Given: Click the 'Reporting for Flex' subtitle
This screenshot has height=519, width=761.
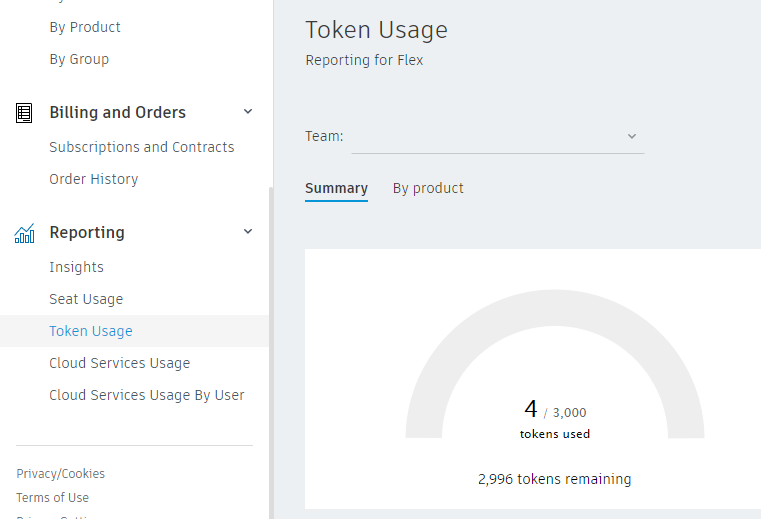Looking at the screenshot, I should (364, 60).
